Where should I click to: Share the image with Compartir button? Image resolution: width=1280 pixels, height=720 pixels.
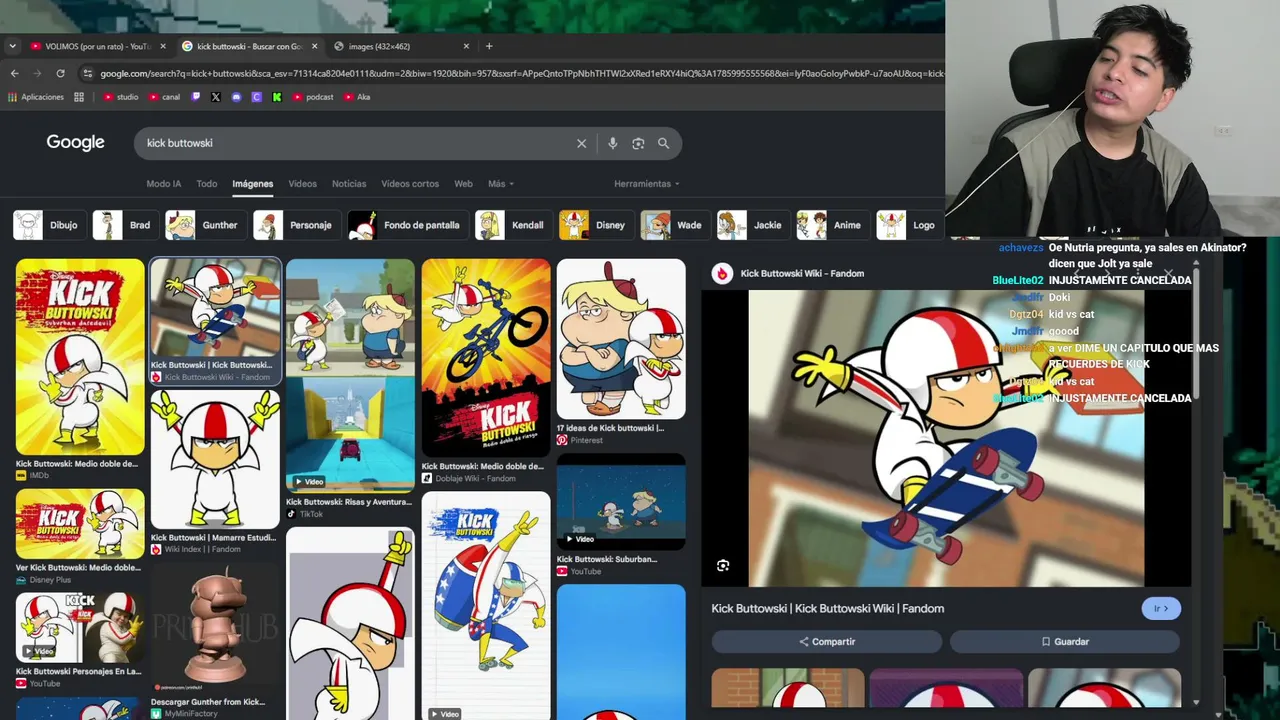tap(827, 641)
